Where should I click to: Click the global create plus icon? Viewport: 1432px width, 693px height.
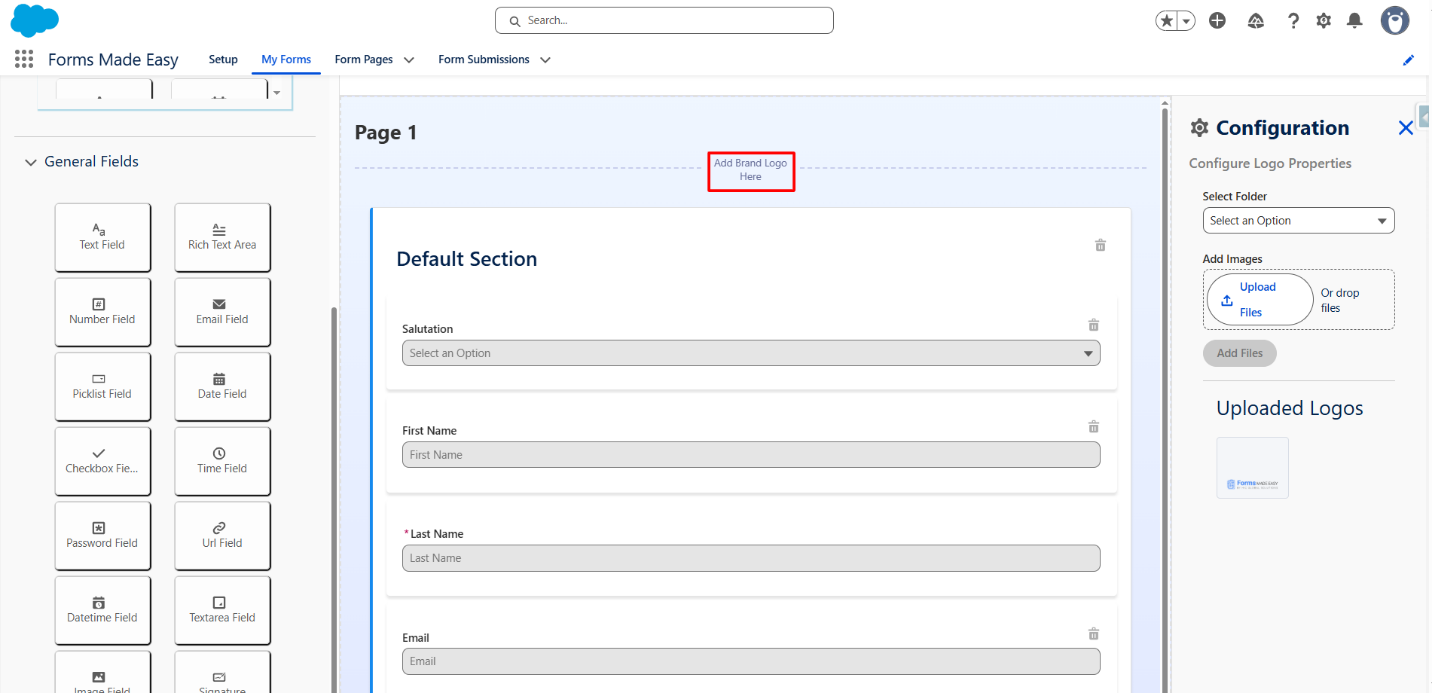1217,21
